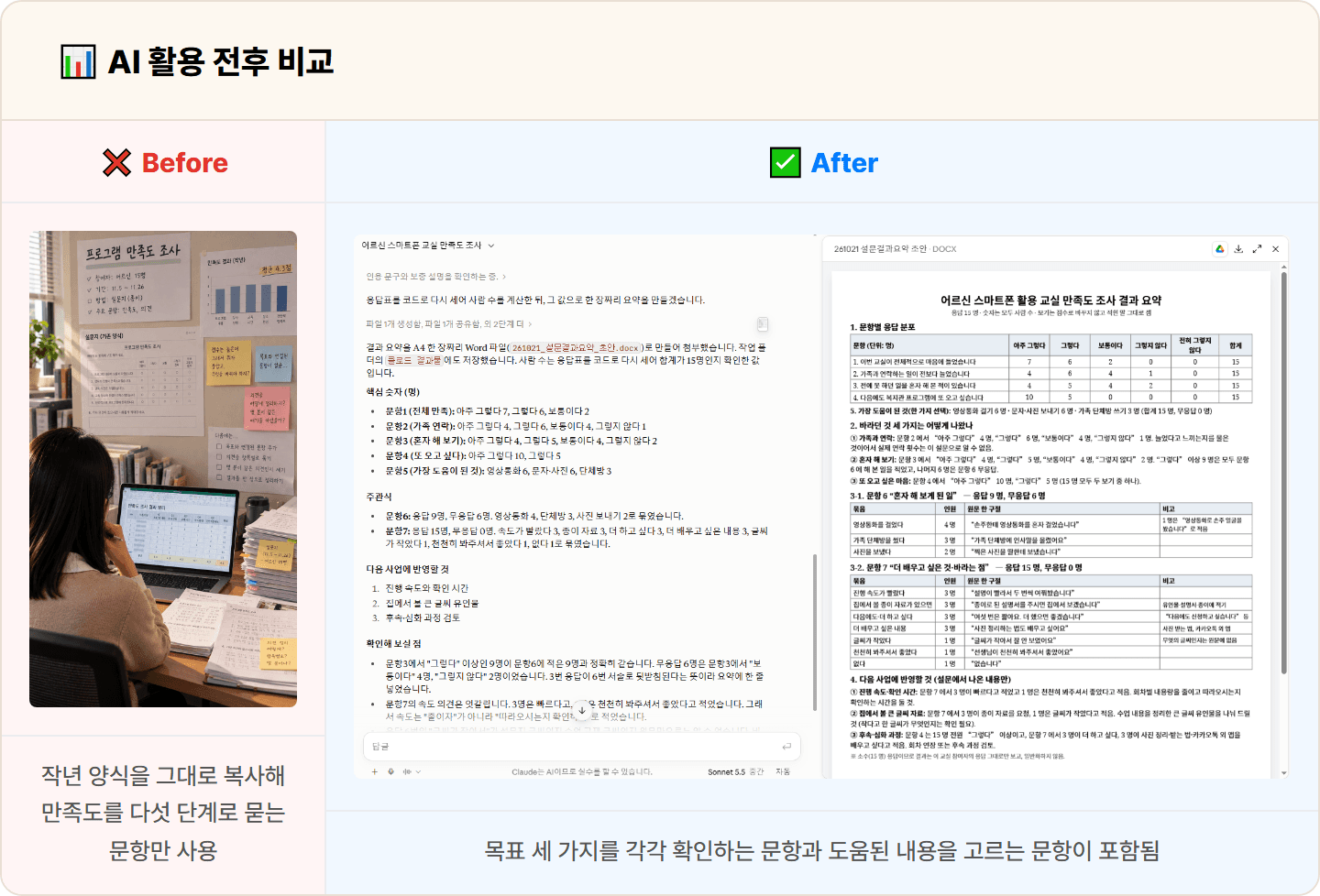Click the document file icon beside steps summary
Image resolution: width=1320 pixels, height=896 pixels.
pyautogui.click(x=763, y=324)
